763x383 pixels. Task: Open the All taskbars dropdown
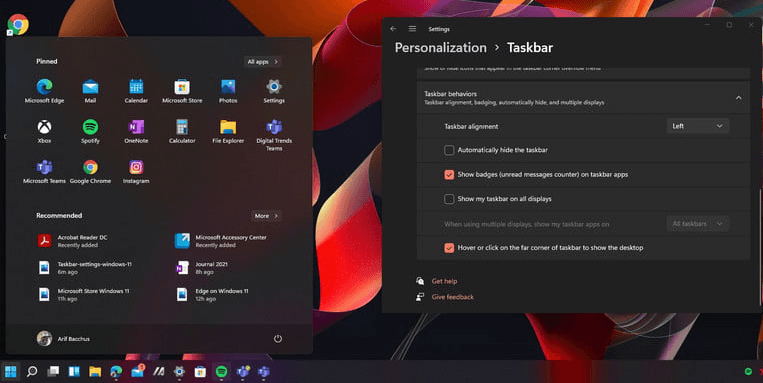tap(697, 224)
